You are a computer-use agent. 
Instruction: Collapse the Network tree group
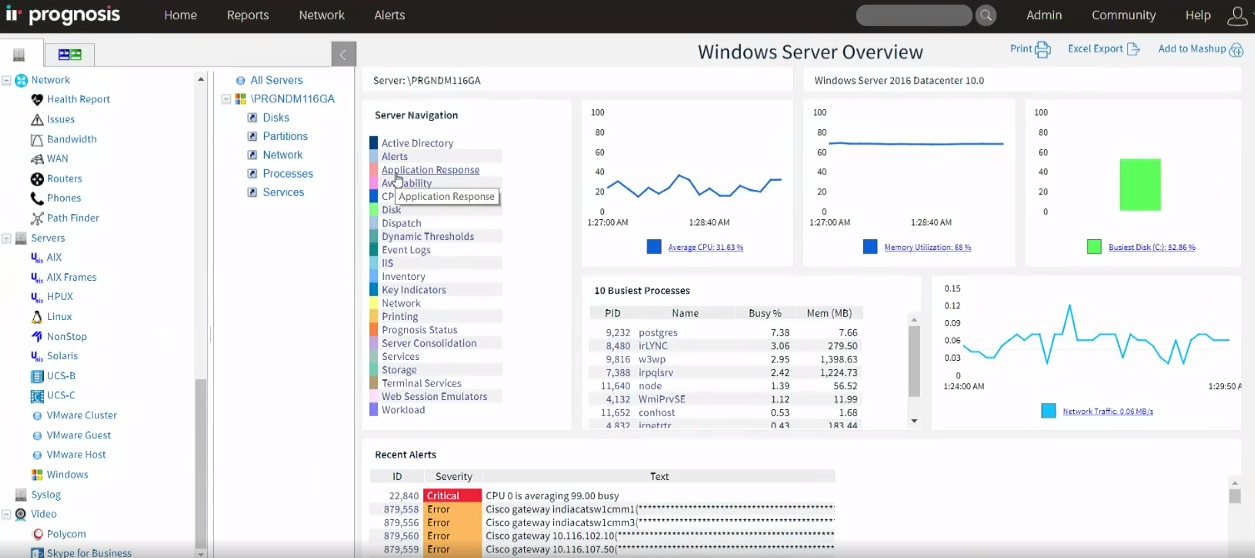pyautogui.click(x=7, y=80)
